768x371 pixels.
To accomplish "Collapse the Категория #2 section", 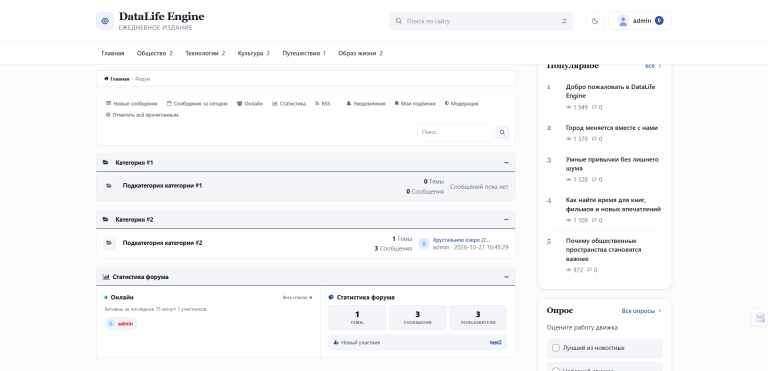I will (x=506, y=220).
